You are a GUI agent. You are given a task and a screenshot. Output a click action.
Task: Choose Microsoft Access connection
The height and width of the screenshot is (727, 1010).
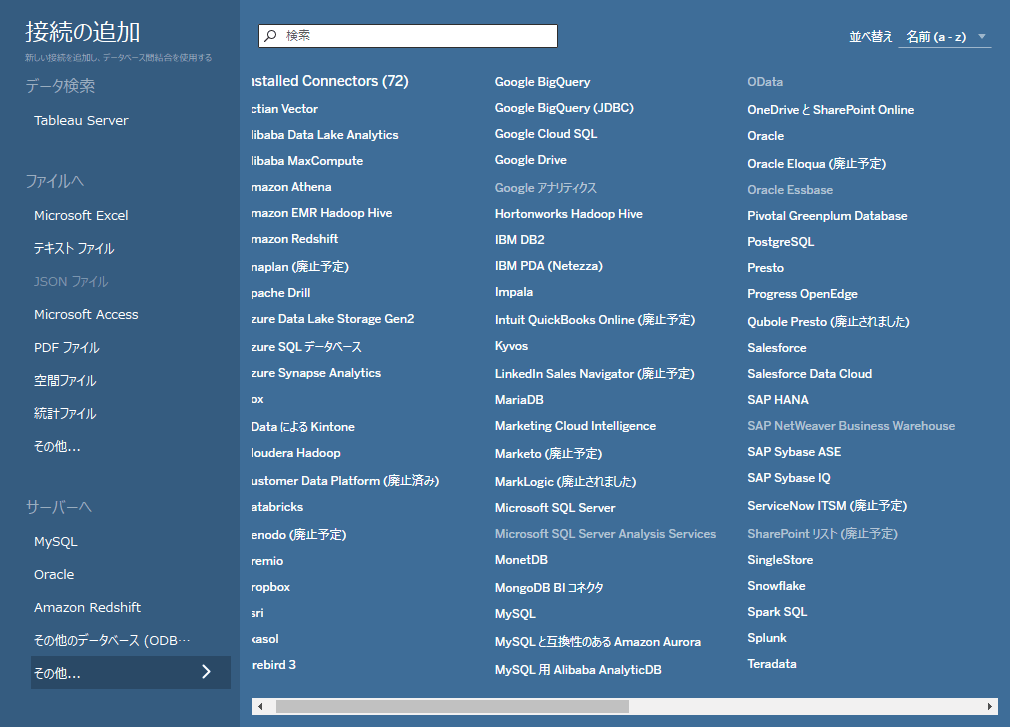click(x=86, y=315)
